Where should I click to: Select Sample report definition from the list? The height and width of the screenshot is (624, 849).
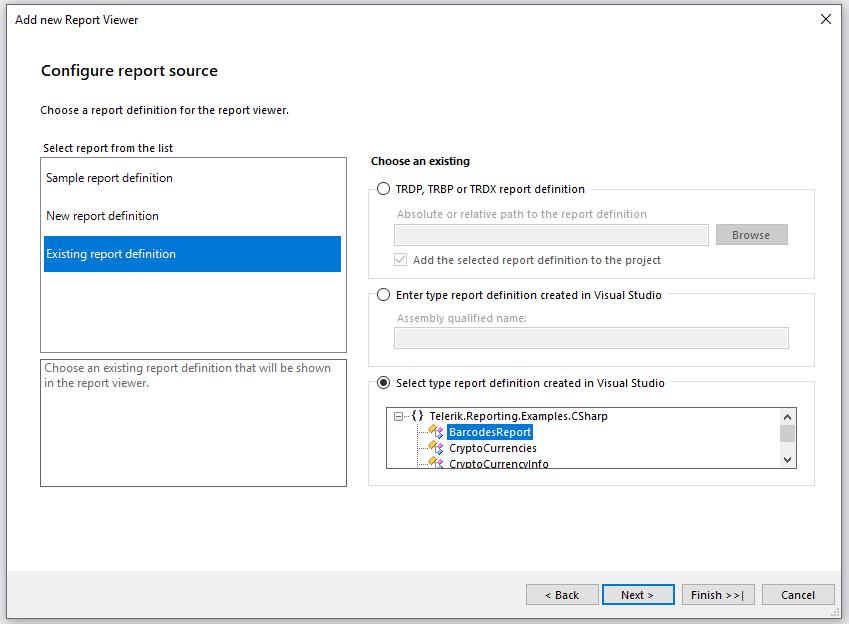click(110, 176)
